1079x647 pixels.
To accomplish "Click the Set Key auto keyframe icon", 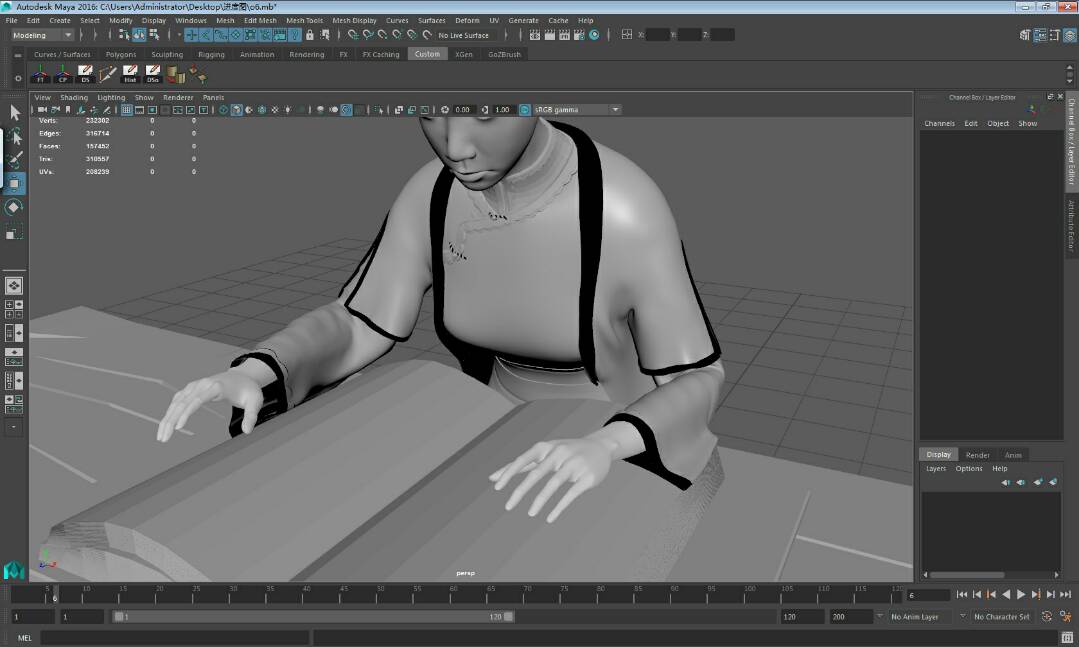I will (1047, 617).
